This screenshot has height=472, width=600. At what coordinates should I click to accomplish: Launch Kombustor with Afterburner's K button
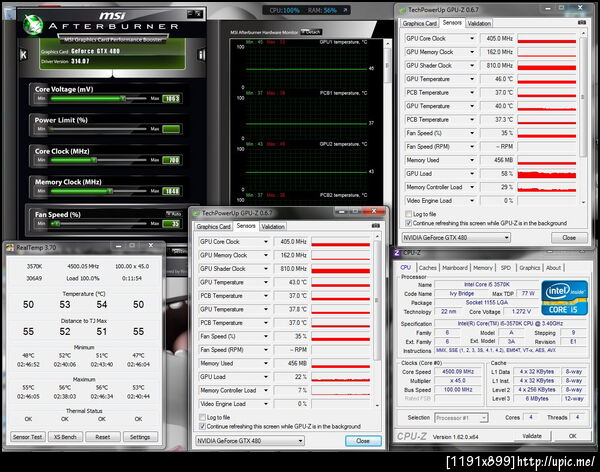23,55
